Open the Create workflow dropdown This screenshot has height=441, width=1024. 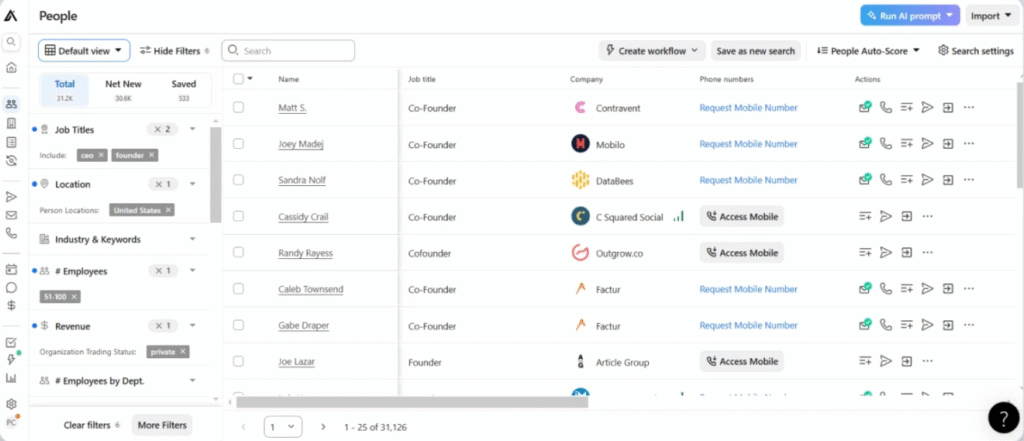coord(652,50)
